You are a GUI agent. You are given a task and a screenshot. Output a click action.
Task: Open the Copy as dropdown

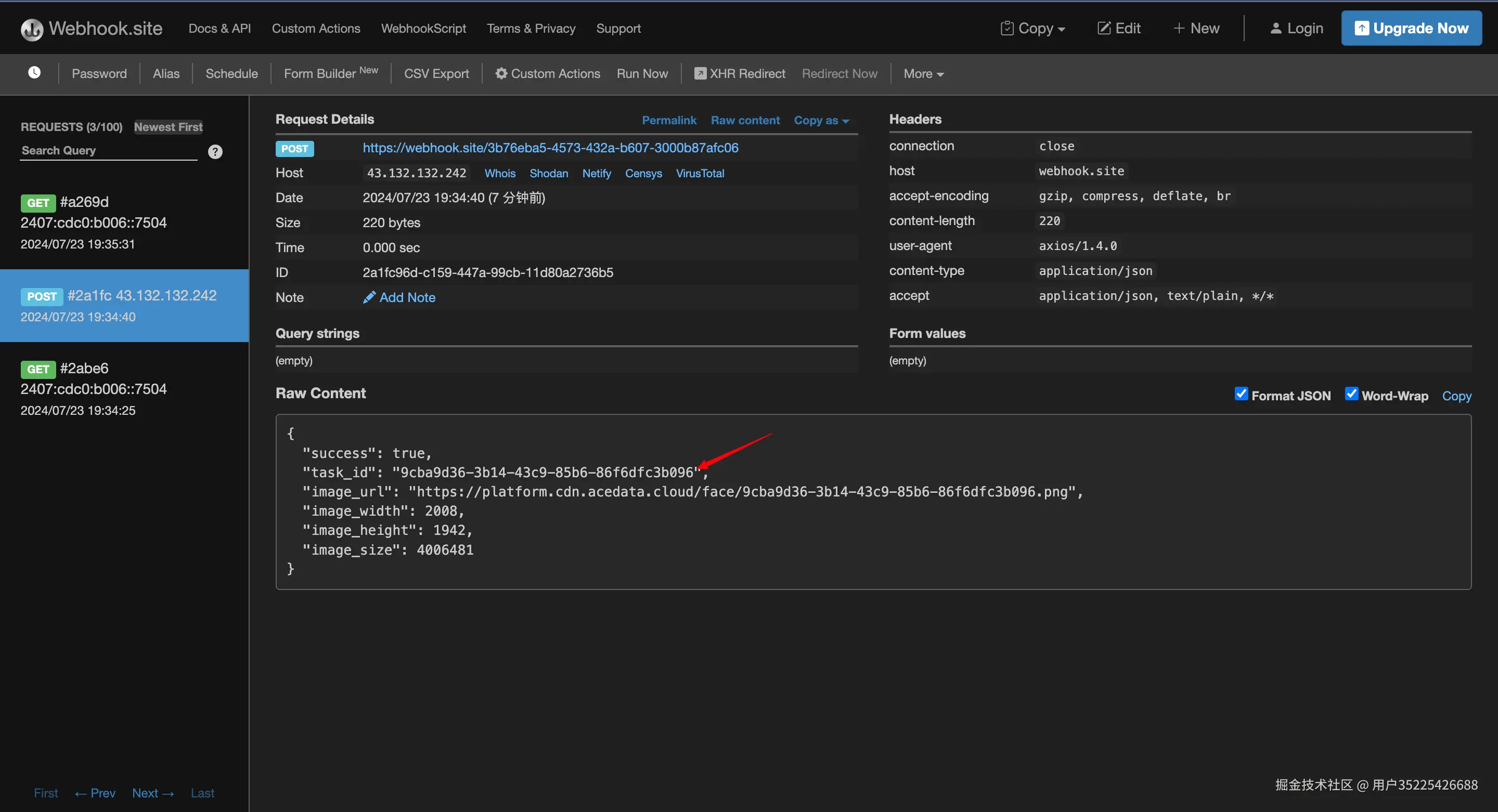[821, 120]
